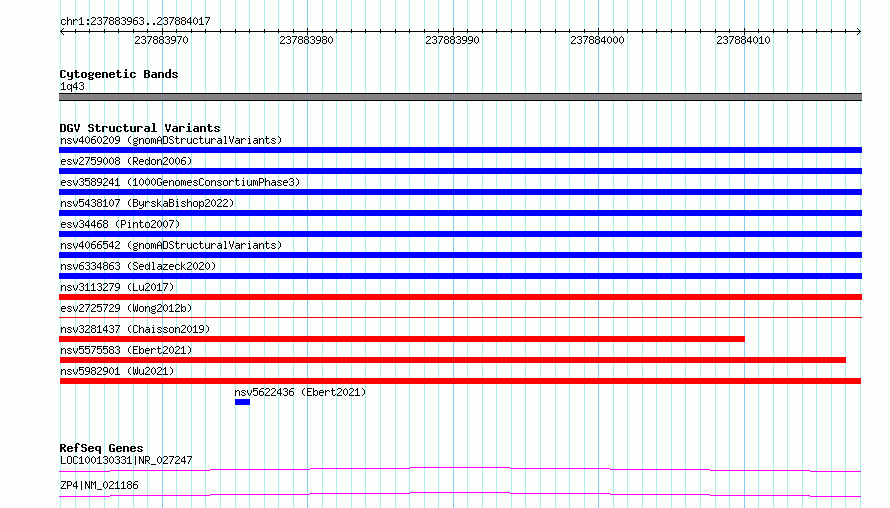Click variant label esv3589241 (1000GenomesConsortiumPhase3)
The width and height of the screenshot is (890, 508).
[180, 182]
